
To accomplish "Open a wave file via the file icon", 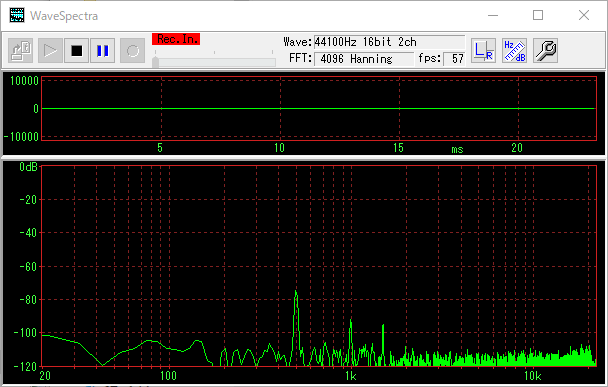I will (21, 50).
